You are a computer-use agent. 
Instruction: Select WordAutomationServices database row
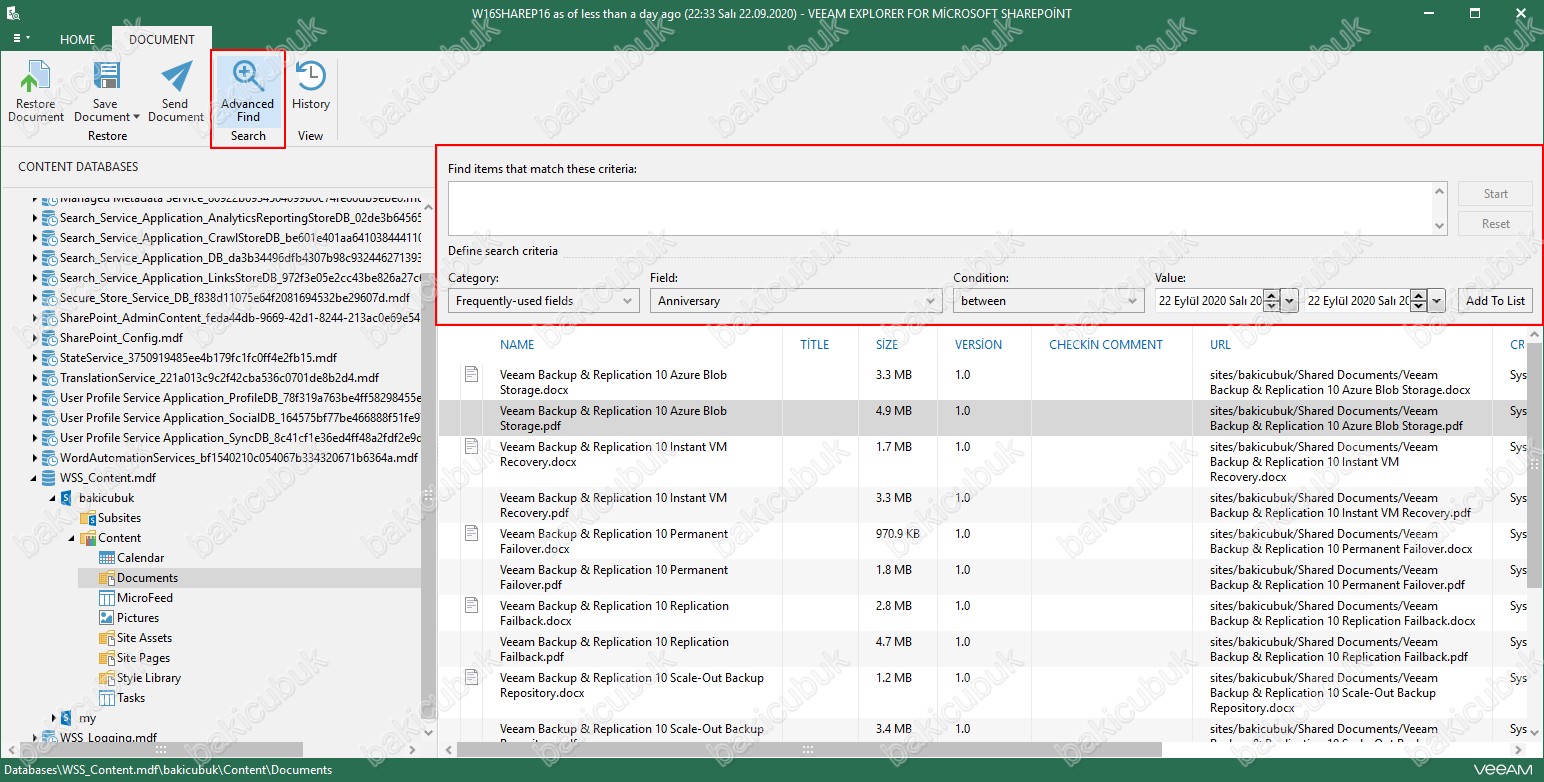(239, 458)
